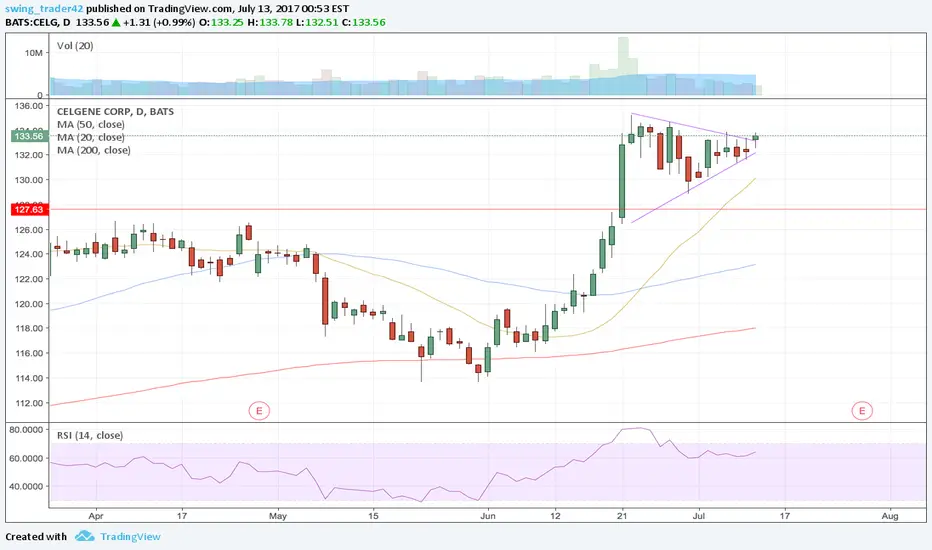Click the Jul date axis label
932x550 pixels.
coord(698,516)
